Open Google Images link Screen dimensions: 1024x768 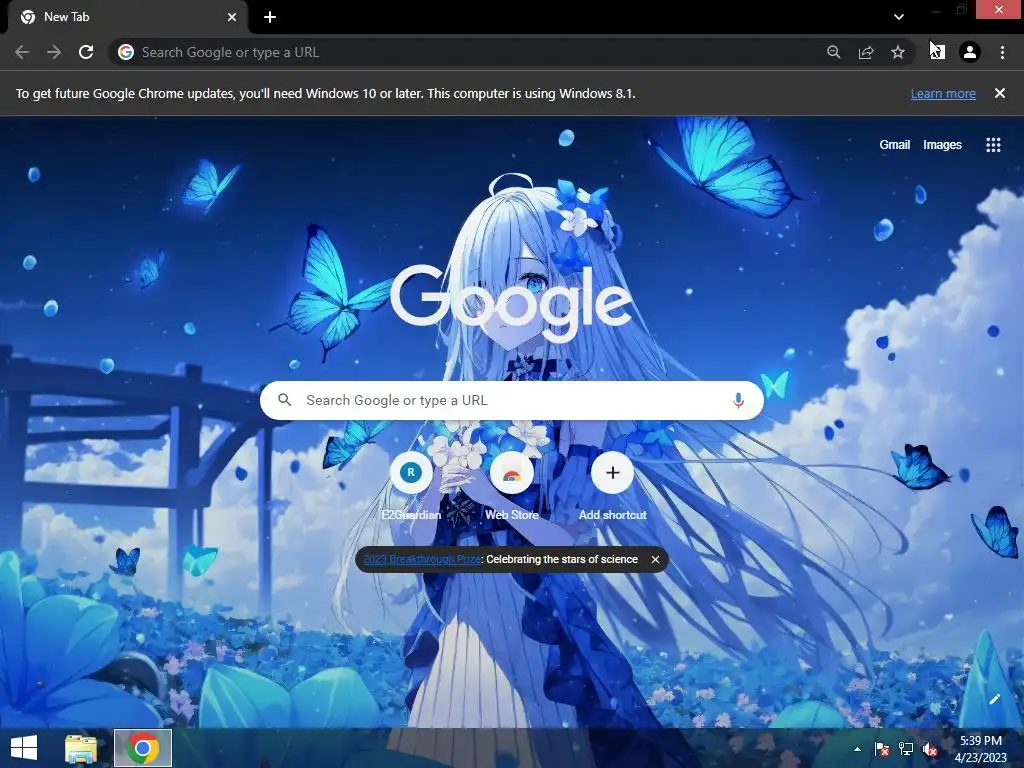click(942, 144)
